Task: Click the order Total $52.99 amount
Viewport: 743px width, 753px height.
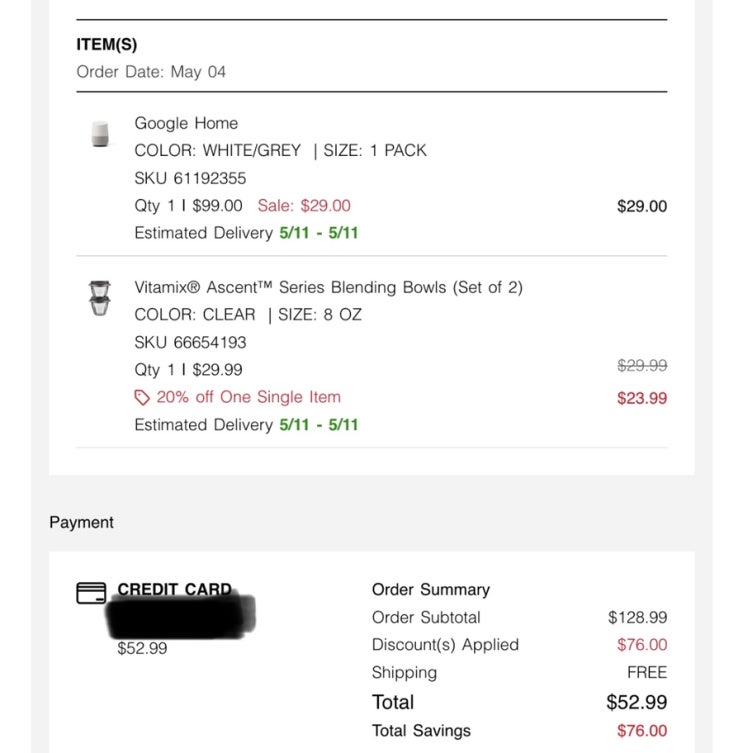Action: [636, 702]
